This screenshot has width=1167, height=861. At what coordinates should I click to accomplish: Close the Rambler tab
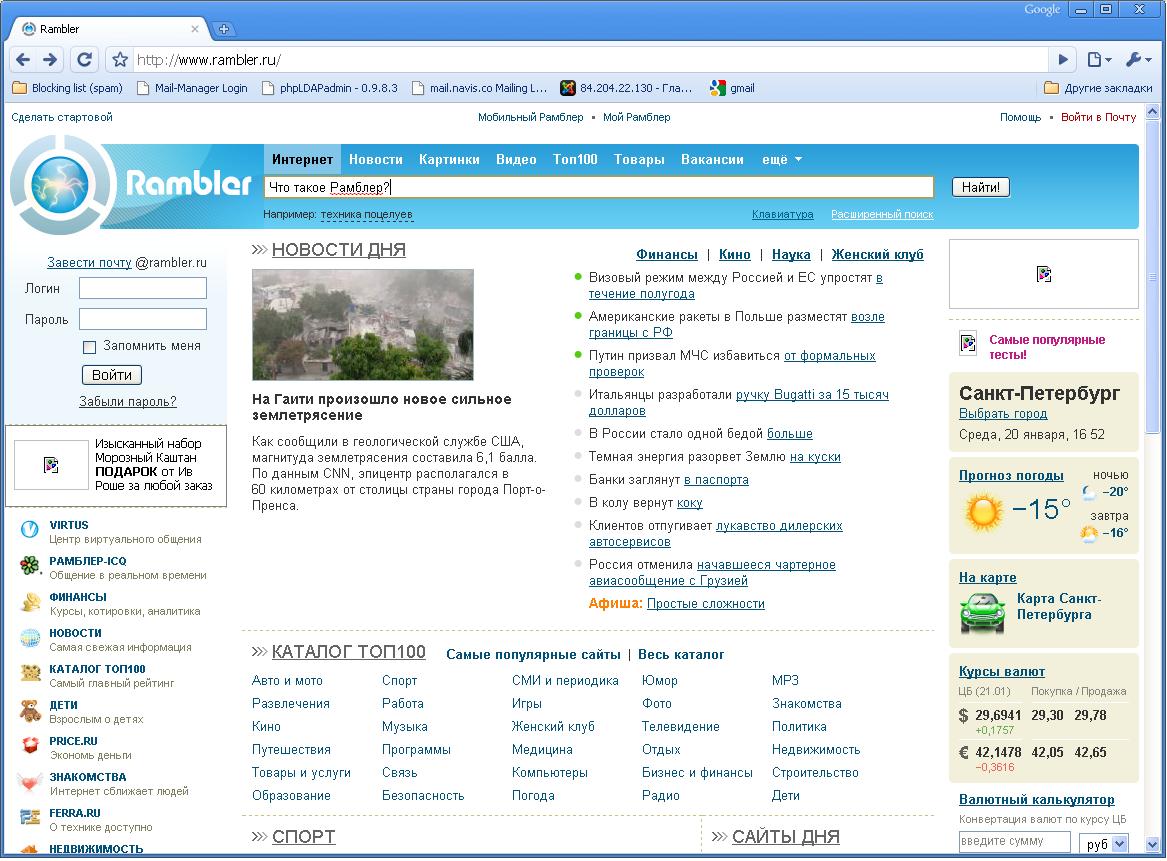[x=195, y=29]
